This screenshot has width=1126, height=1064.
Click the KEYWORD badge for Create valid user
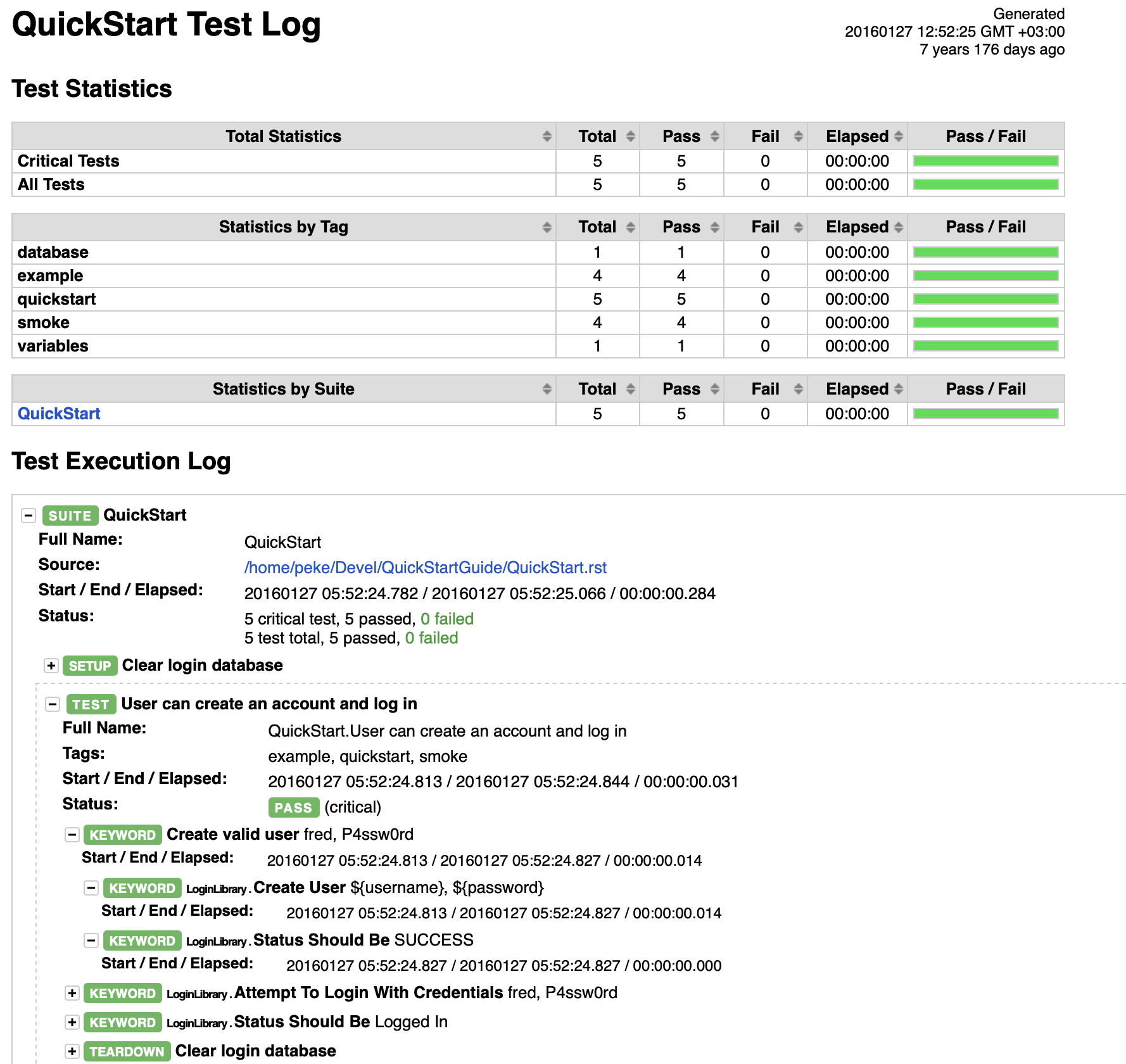122,835
